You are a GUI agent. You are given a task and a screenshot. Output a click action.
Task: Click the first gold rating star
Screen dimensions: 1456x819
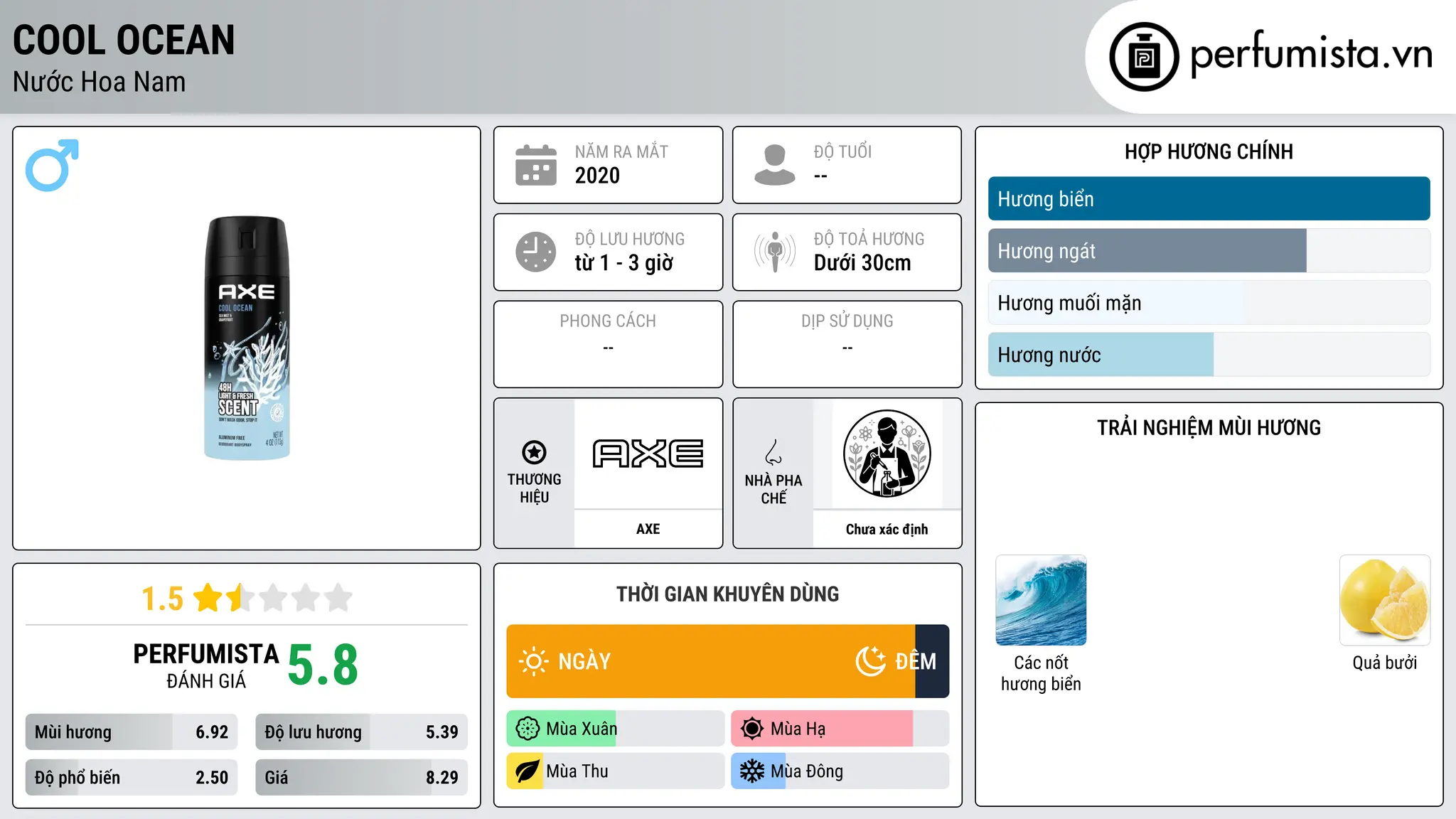(208, 598)
